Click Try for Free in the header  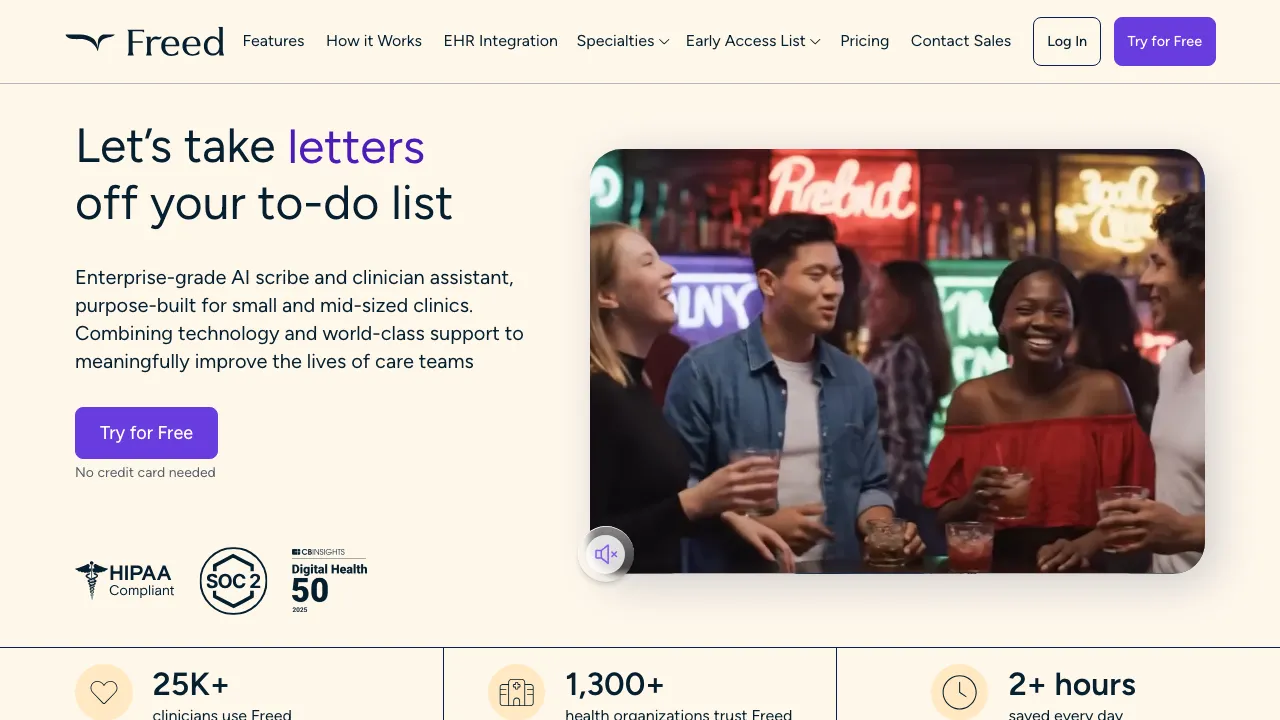[x=1164, y=41]
